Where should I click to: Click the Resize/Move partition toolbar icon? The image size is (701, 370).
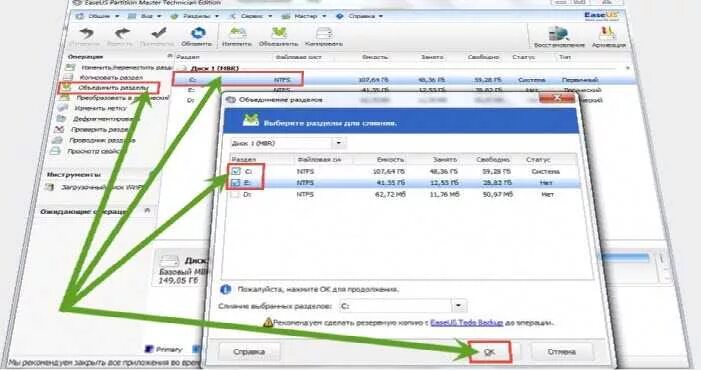coord(238,33)
